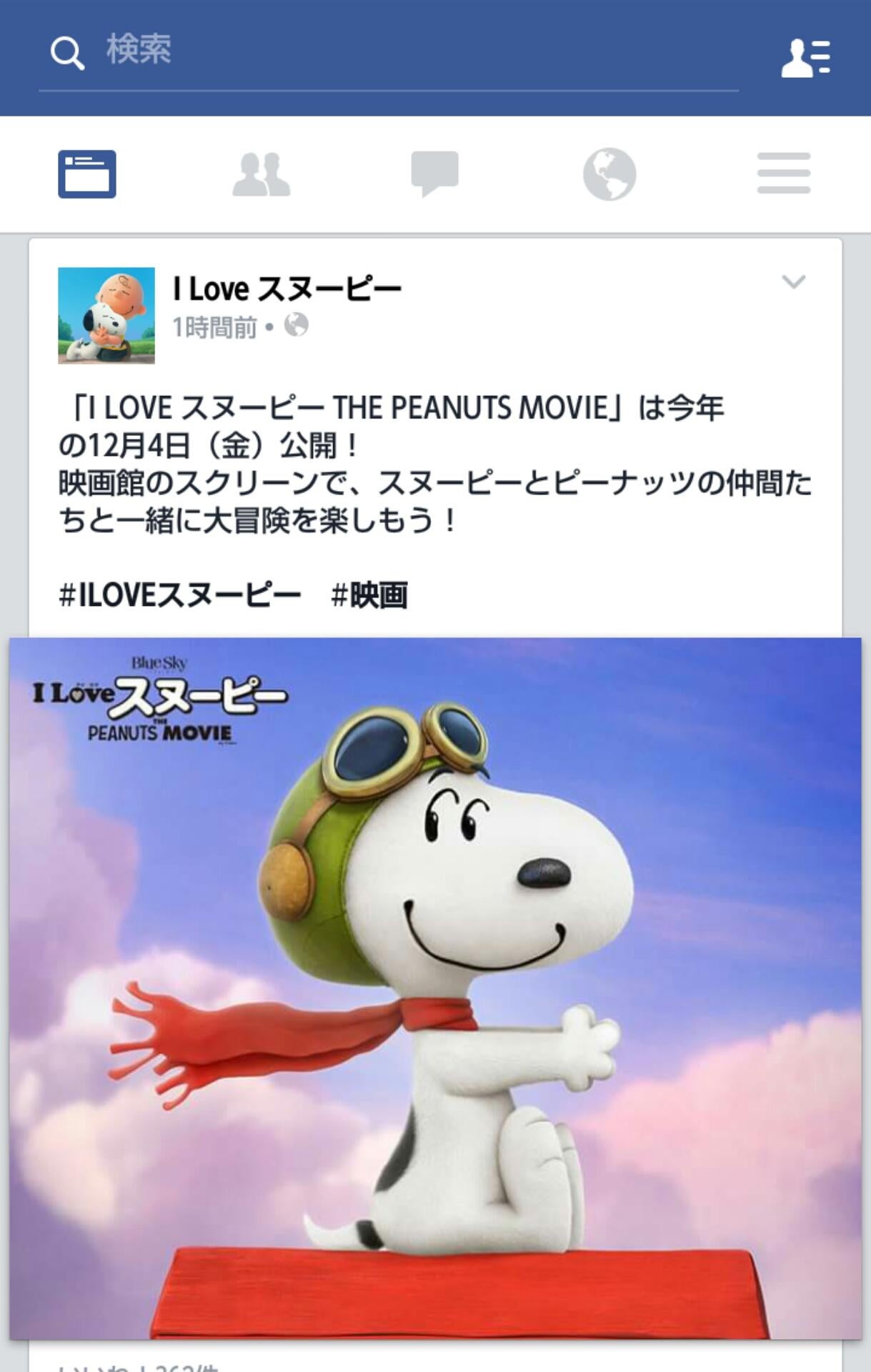Screen dimensions: 871x1372
Task: Open the #ILOVEスヌーピー hashtag
Action: pos(180,595)
